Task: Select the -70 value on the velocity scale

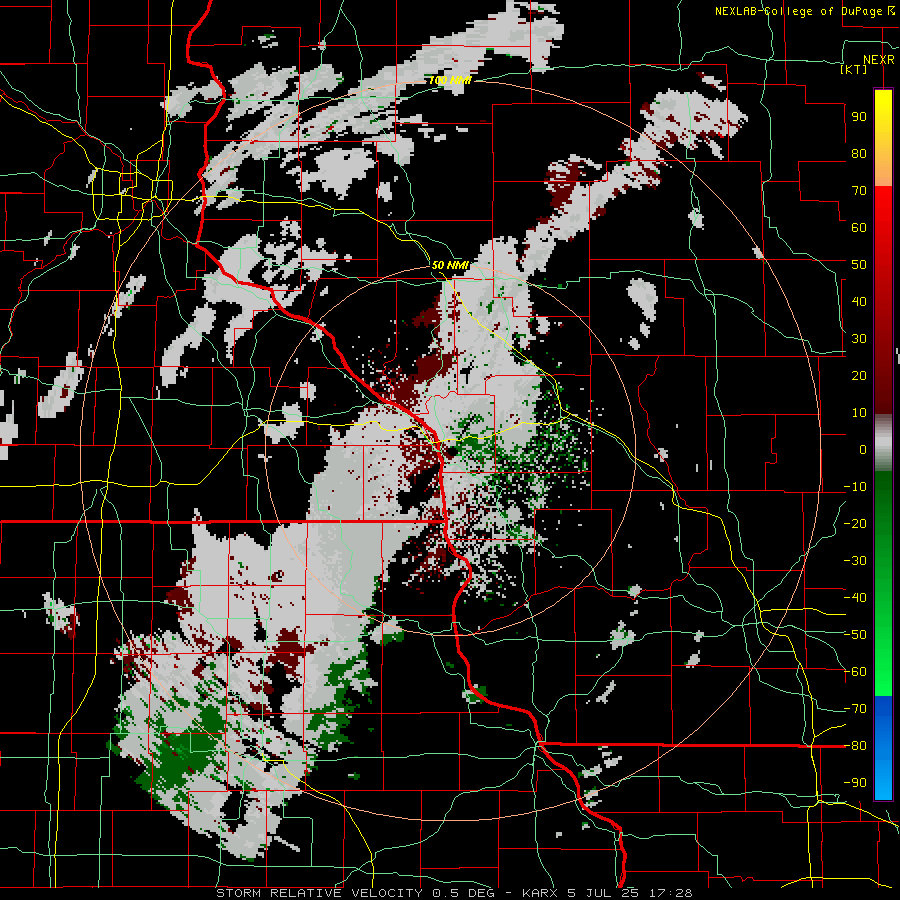Action: tap(855, 709)
